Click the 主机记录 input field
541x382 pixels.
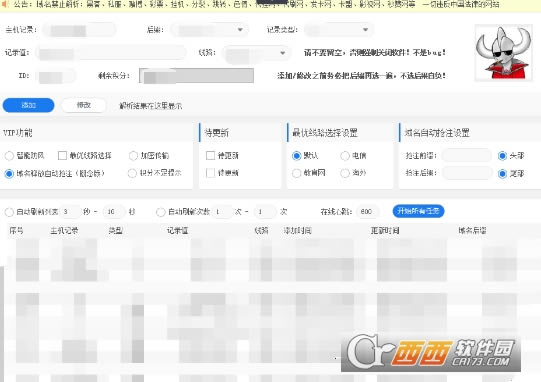coord(79,30)
